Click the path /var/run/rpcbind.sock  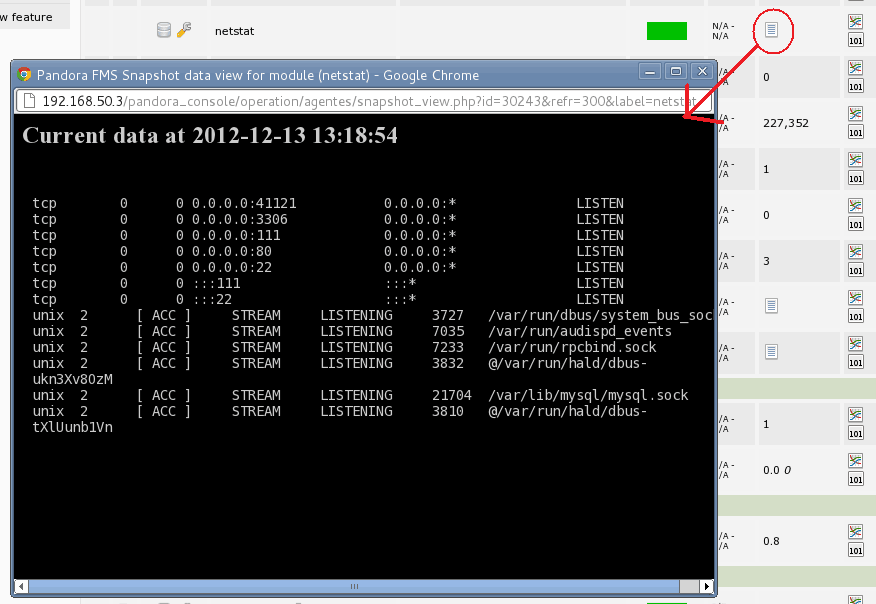pyautogui.click(x=572, y=348)
